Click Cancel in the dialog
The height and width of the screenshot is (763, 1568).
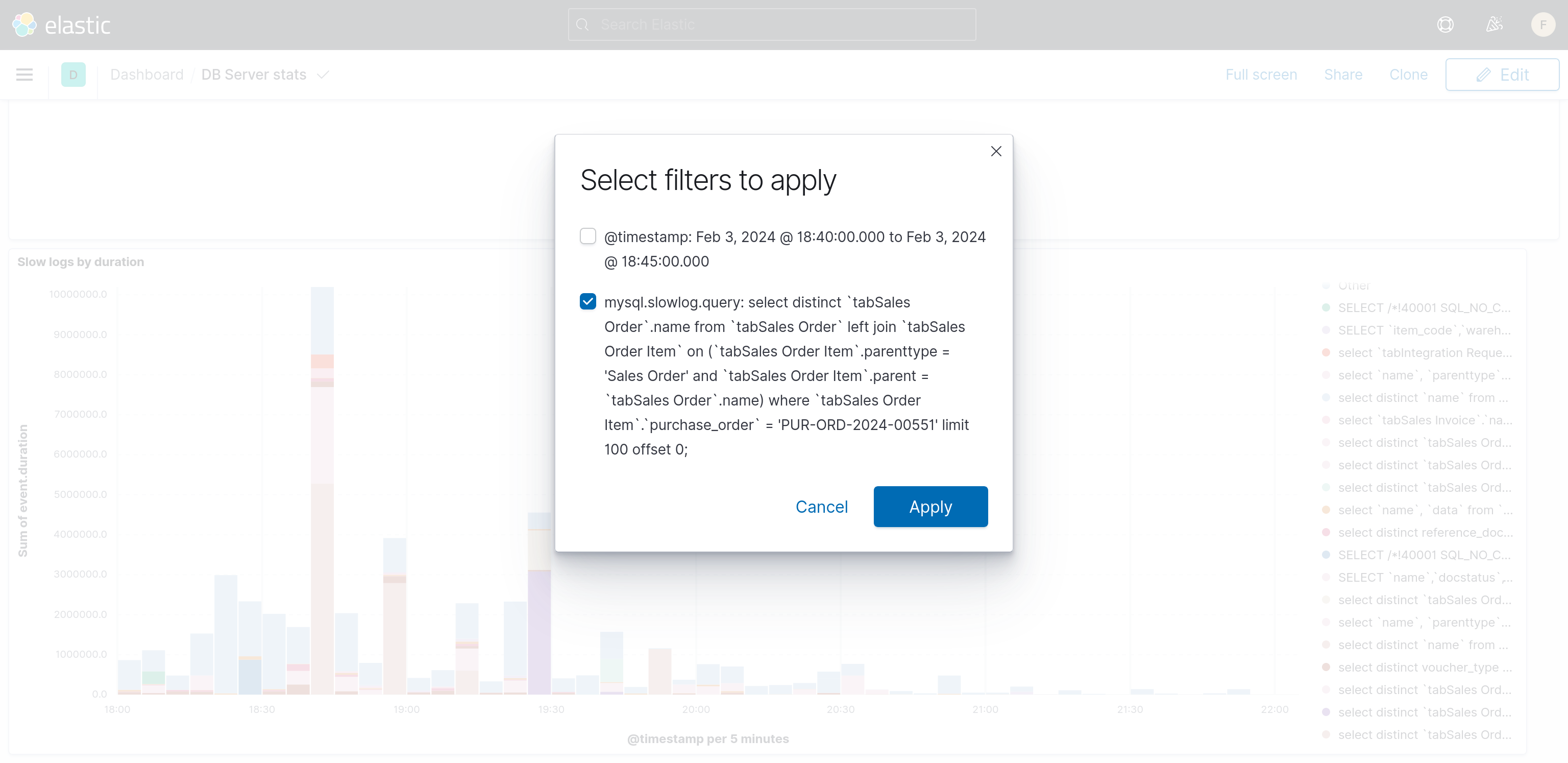[821, 507]
